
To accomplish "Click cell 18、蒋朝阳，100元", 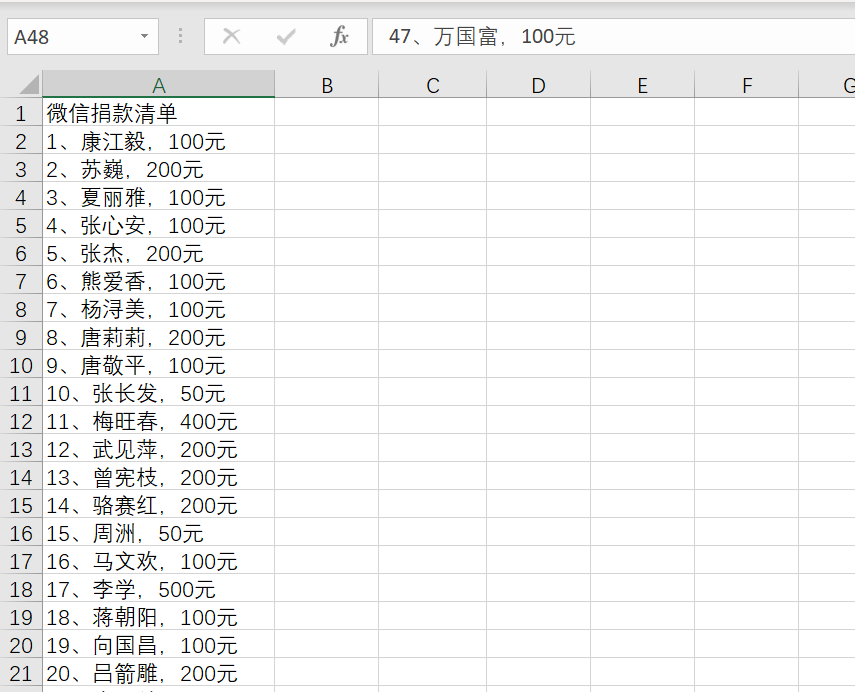I will [158, 617].
